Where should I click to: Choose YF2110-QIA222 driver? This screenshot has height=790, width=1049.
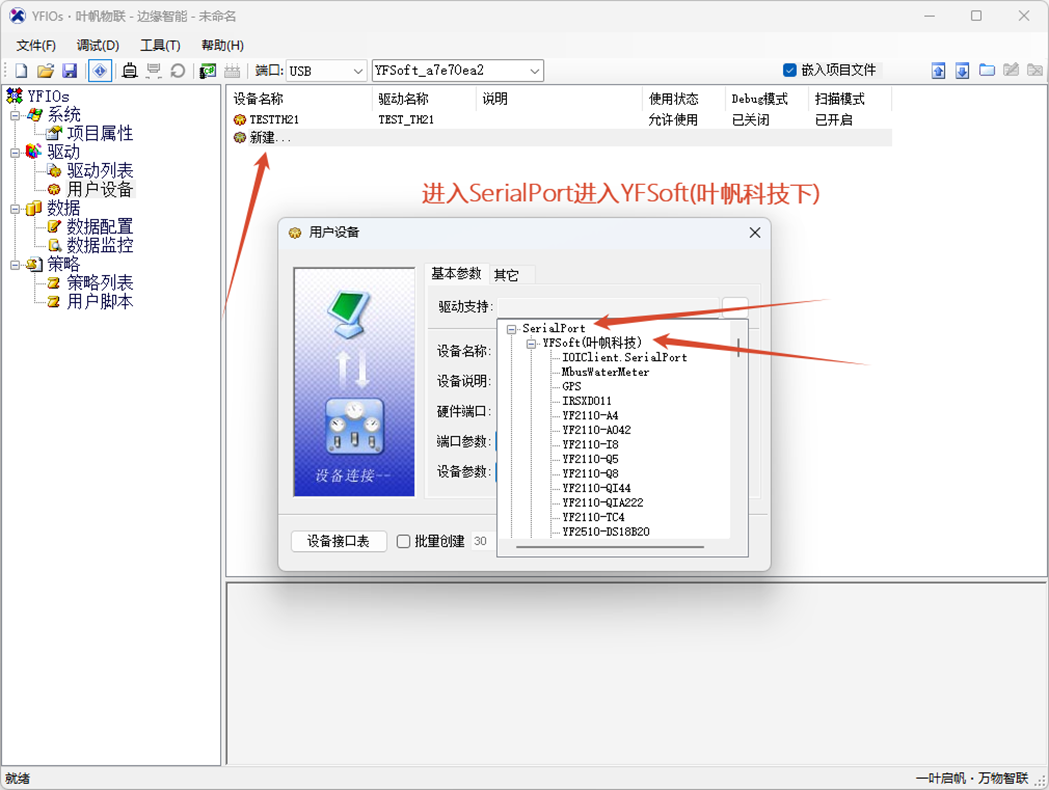tap(603, 503)
